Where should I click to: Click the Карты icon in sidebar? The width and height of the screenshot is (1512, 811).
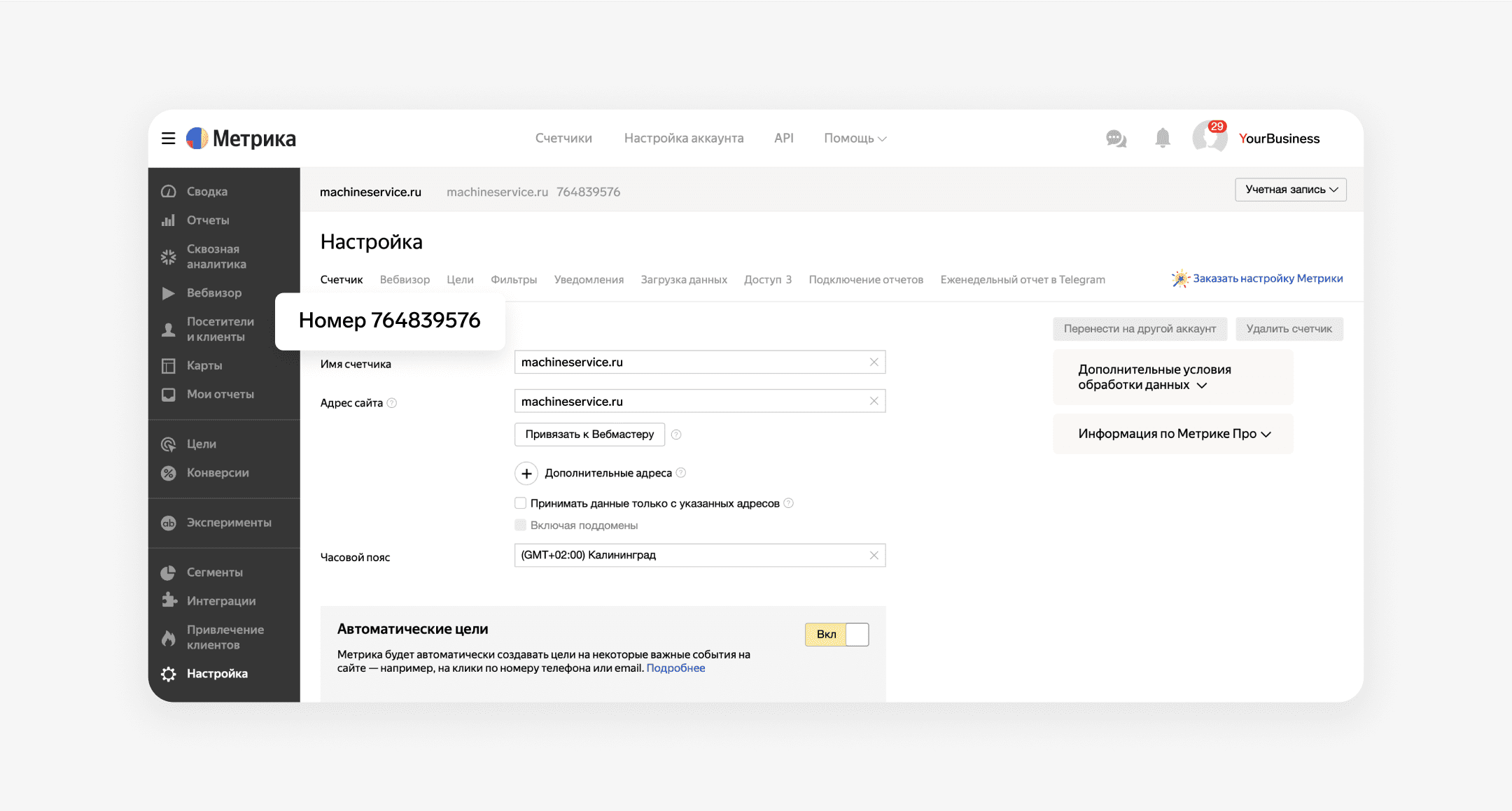point(169,366)
